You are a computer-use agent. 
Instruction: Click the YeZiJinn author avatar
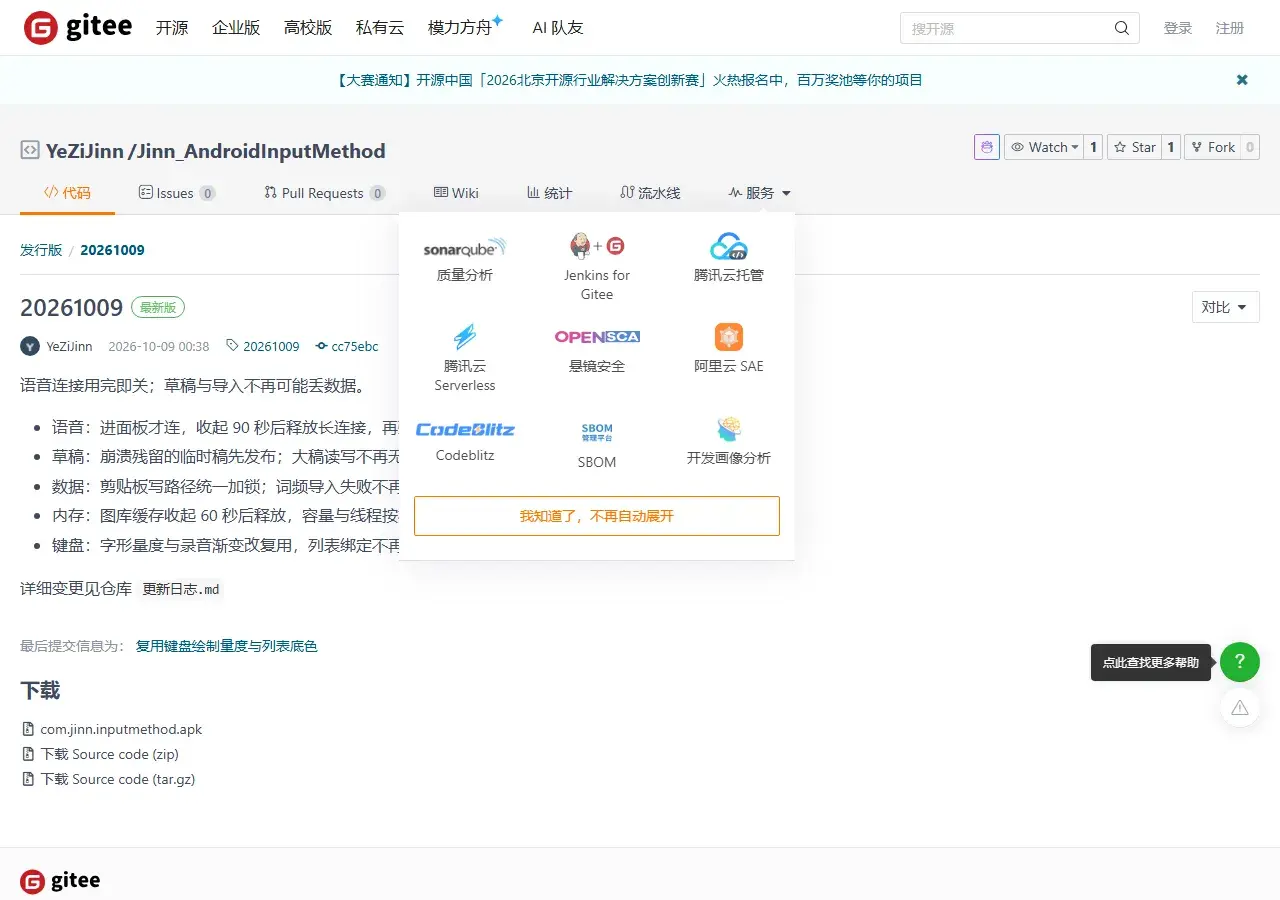(x=30, y=346)
